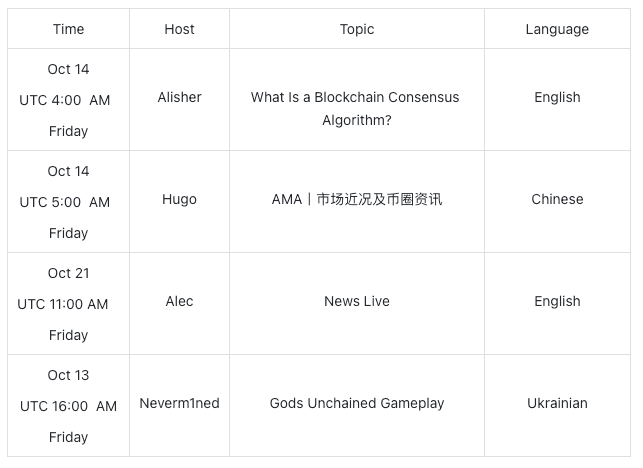Click the Chinese language cell
The width and height of the screenshot is (643, 468).
click(557, 199)
